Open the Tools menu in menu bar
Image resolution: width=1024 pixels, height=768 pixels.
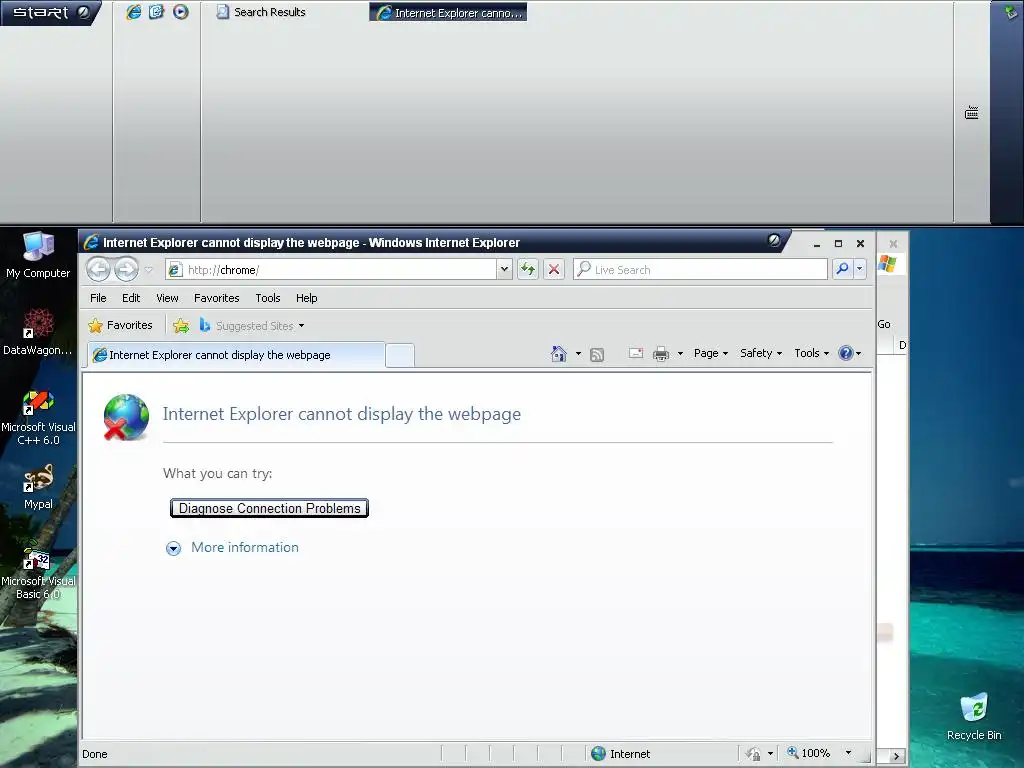268,298
